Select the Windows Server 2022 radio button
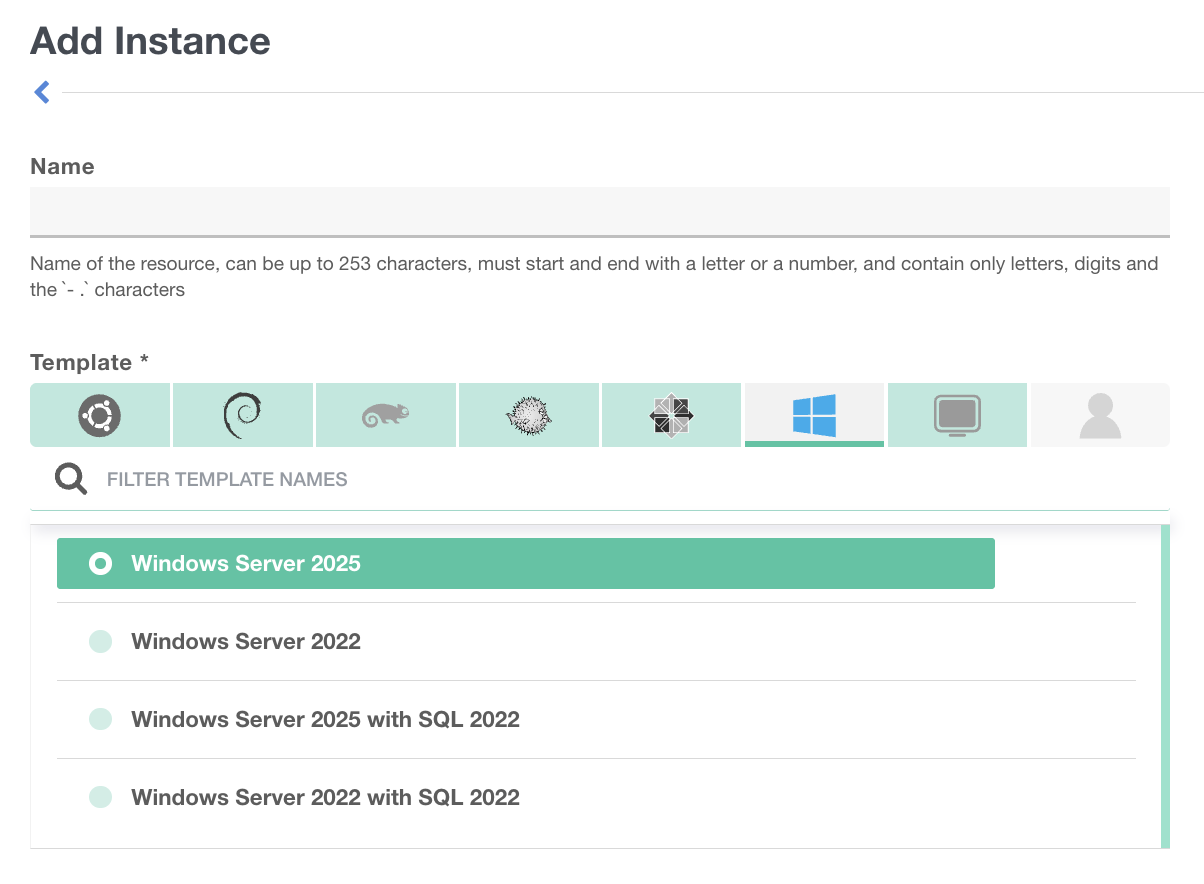Image resolution: width=1204 pixels, height=884 pixels. tap(100, 642)
